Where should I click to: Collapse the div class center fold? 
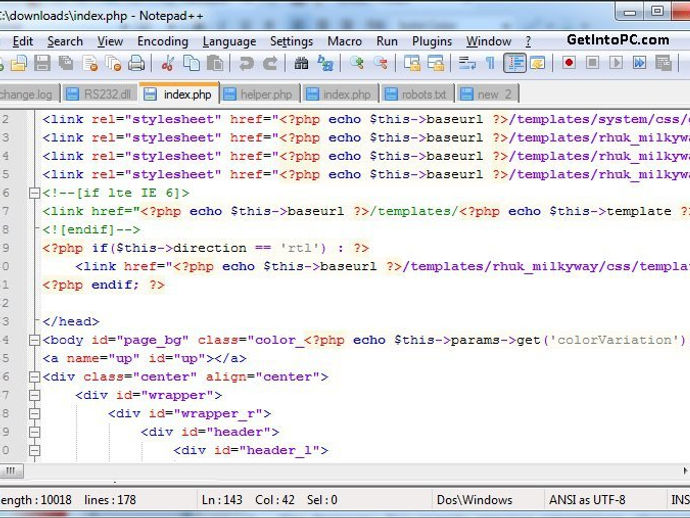[x=34, y=377]
